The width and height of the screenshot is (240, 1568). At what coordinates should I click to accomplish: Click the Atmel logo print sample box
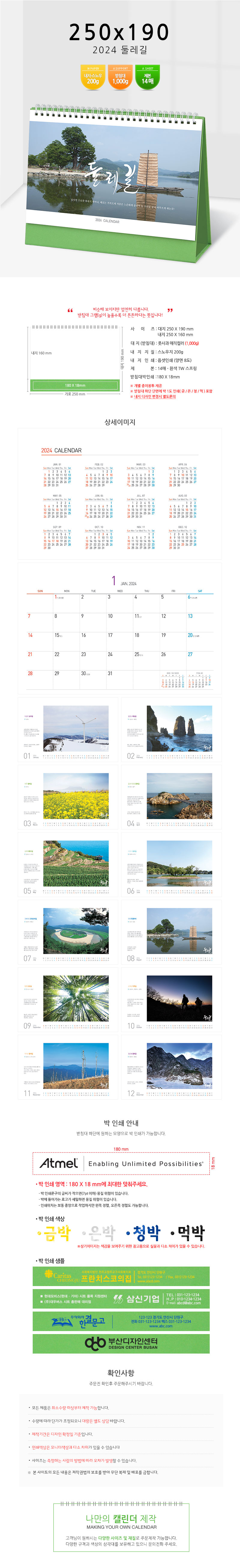click(x=121, y=1163)
